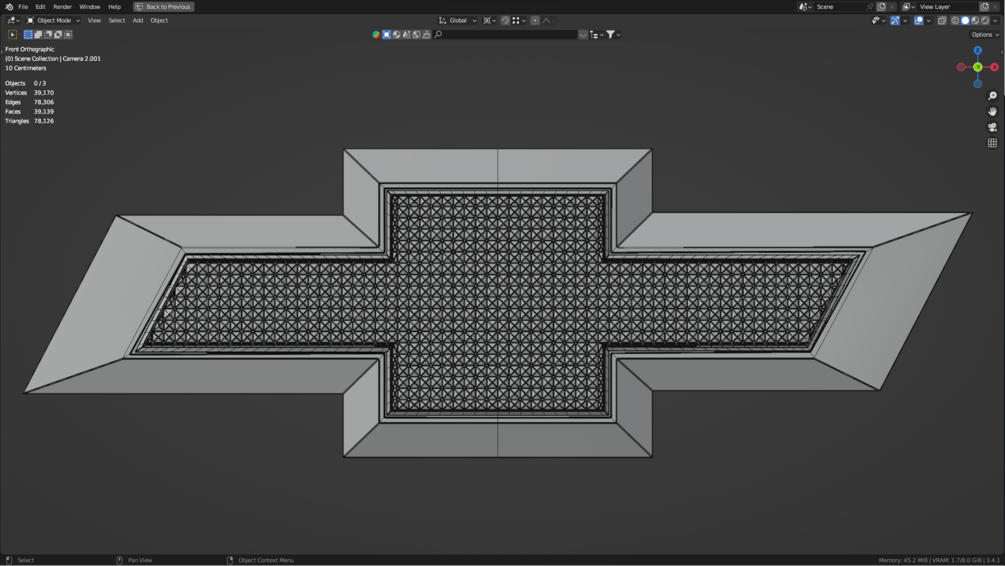Screen dimensions: 1005x566
Task: Click the Back to Previous button
Action: coord(163,6)
